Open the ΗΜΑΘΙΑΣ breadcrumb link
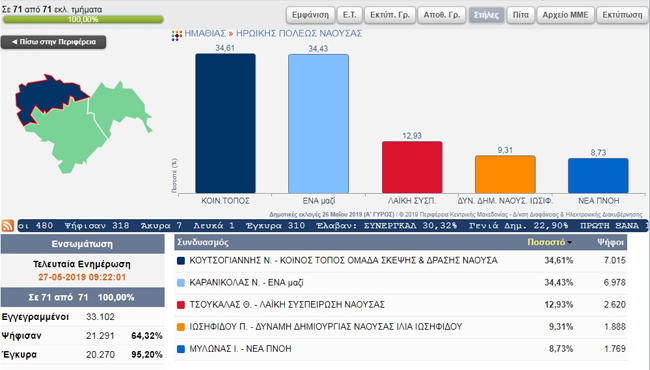The width and height of the screenshot is (650, 370). tap(205, 34)
